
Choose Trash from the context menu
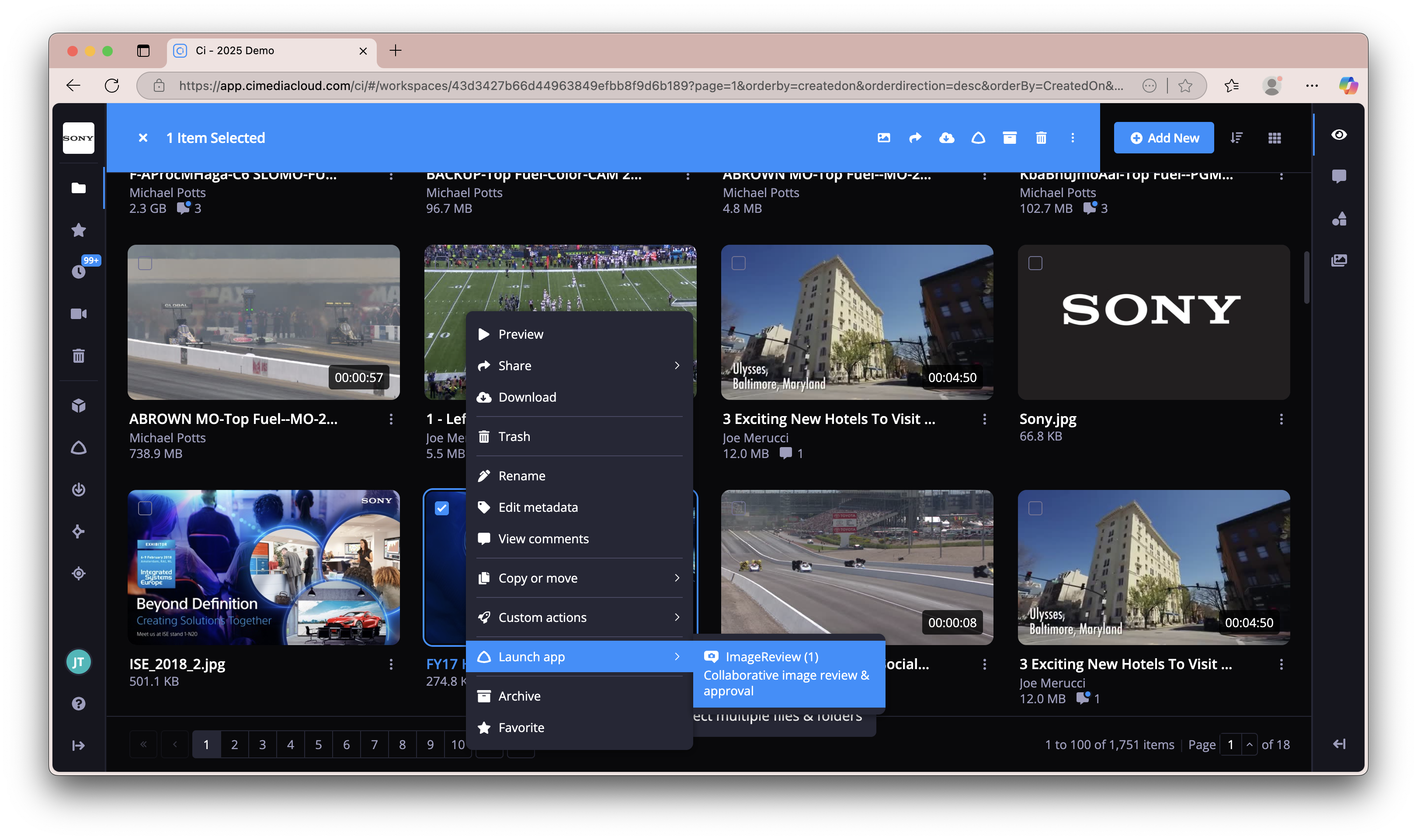tap(580, 437)
